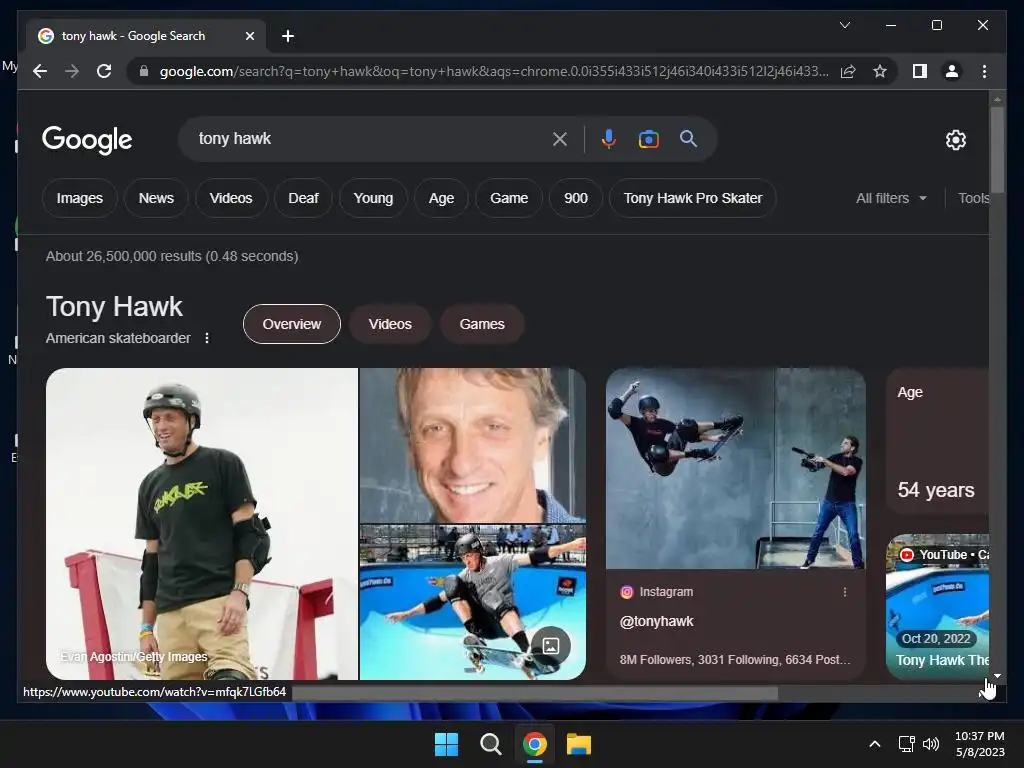This screenshot has height=768, width=1024.
Task: Open photo of skater in Quiksilver shirt
Action: click(x=202, y=524)
